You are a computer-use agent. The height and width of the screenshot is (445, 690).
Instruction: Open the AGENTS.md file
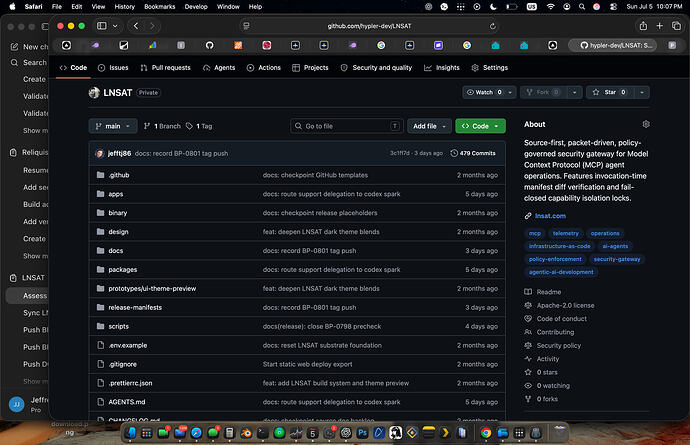tap(127, 402)
